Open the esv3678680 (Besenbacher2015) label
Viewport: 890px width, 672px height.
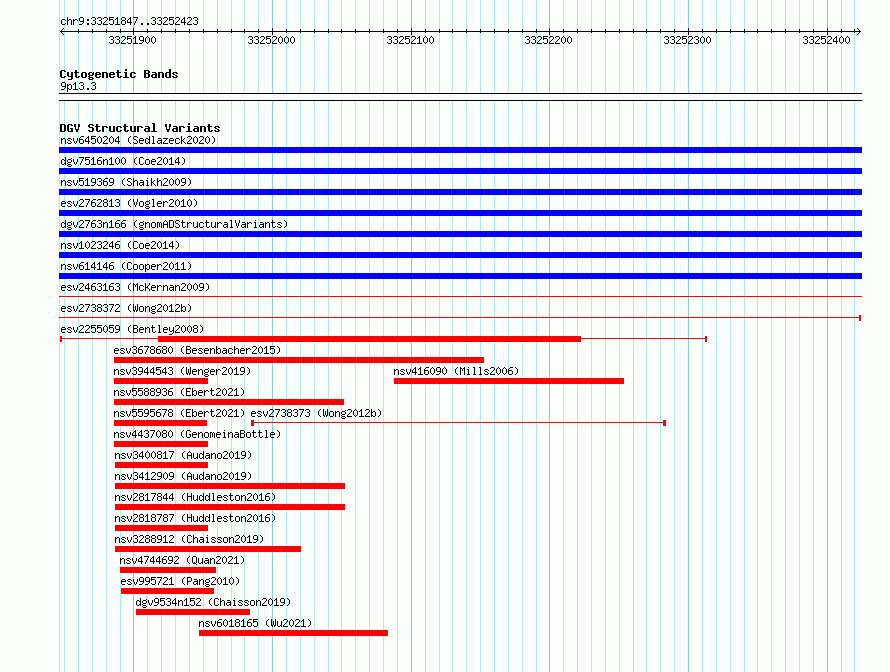[x=198, y=350]
